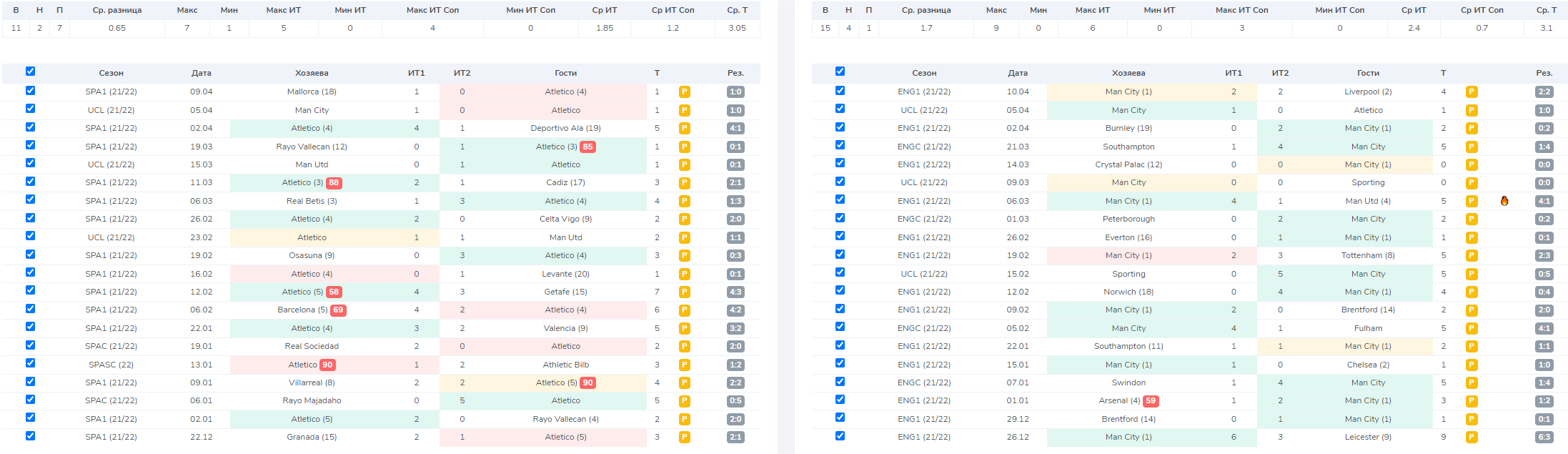The height and width of the screenshot is (454, 1568).
Task: Open the 4:1 result badge for Deportivo Ala match
Action: tap(735, 128)
